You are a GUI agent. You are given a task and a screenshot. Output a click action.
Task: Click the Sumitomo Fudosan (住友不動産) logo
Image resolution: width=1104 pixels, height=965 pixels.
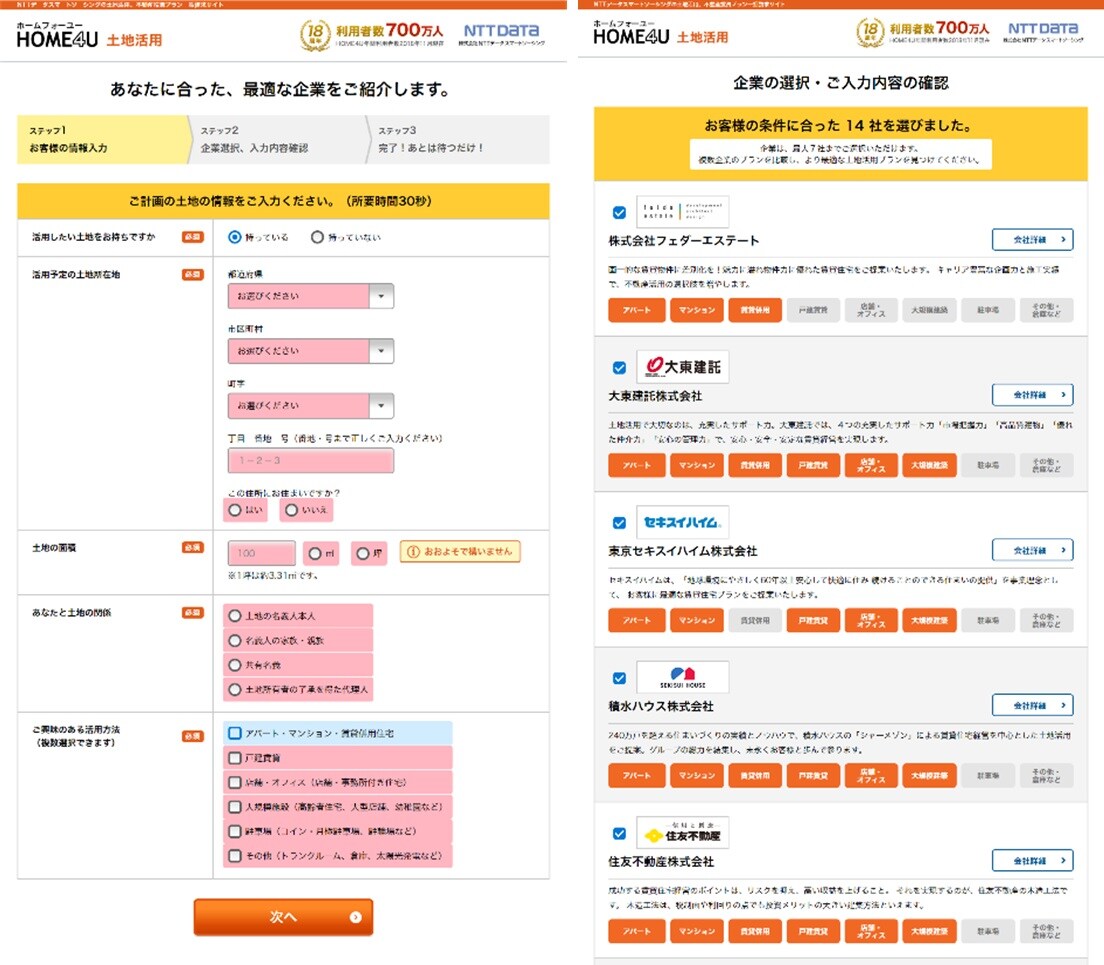[683, 832]
